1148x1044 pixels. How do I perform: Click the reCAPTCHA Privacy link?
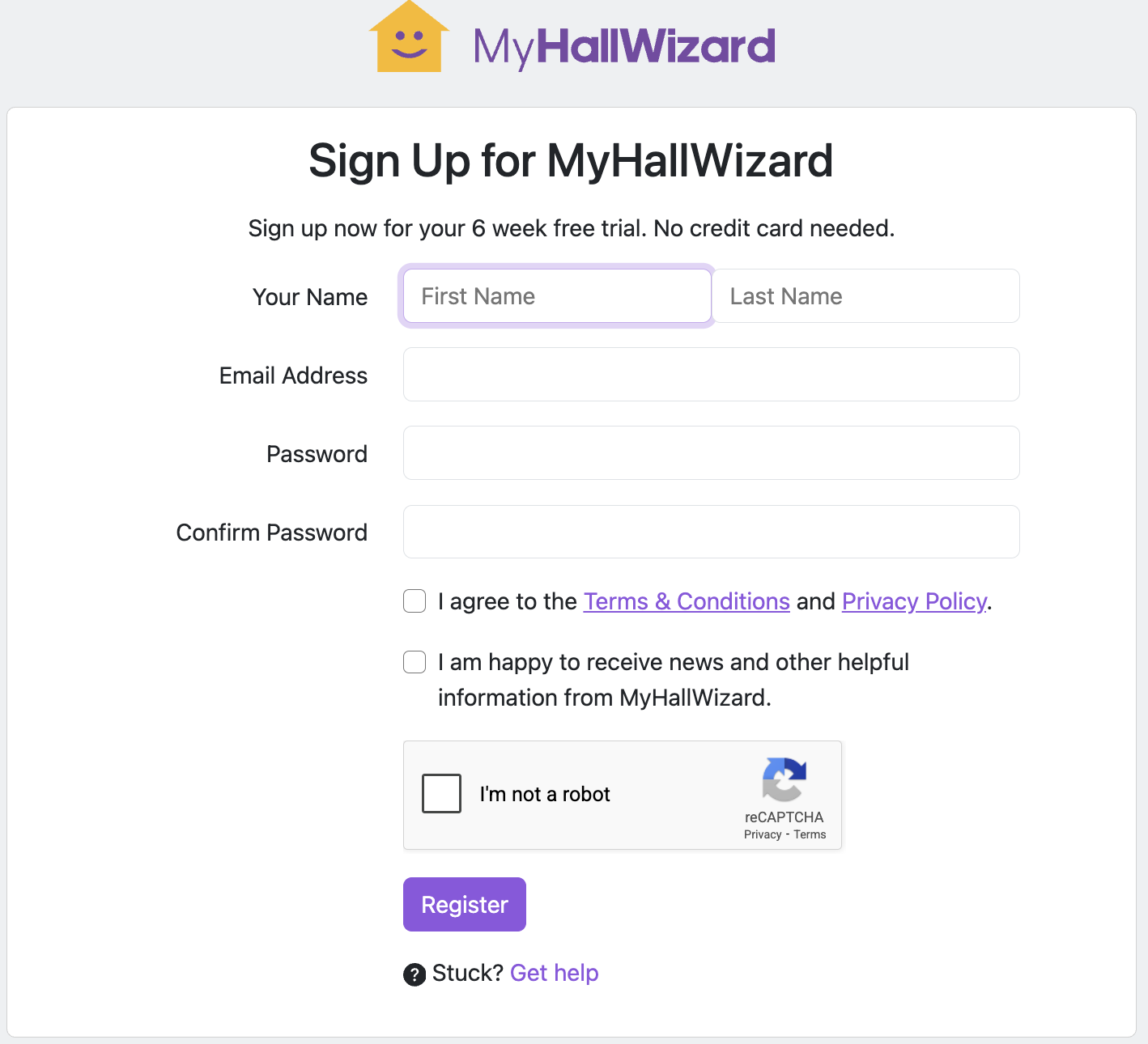coord(763,834)
